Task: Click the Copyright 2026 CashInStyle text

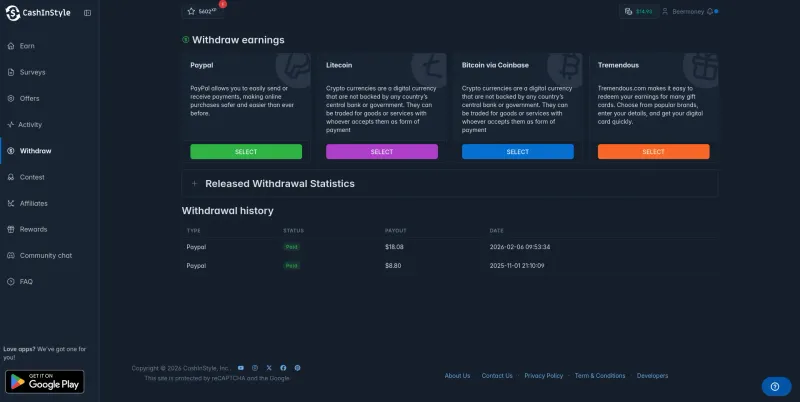Action: pyautogui.click(x=181, y=368)
